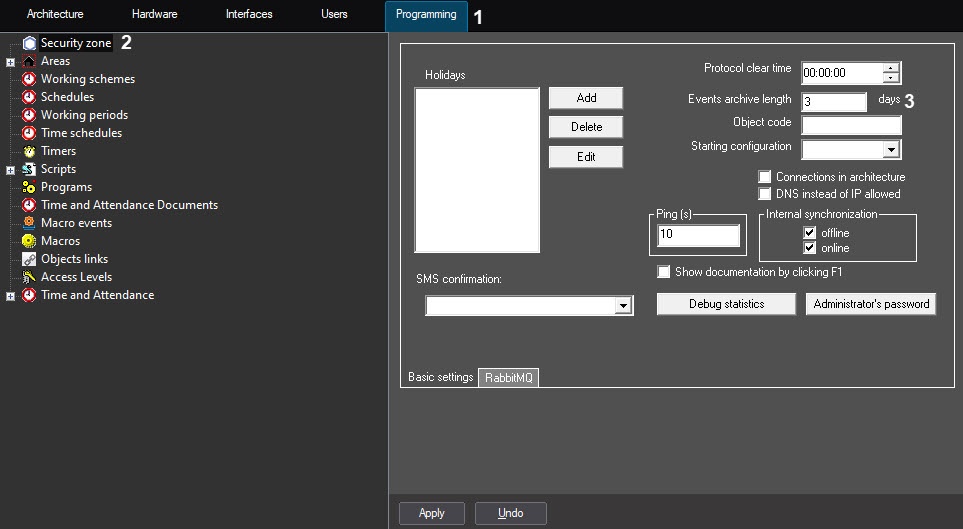Screen dimensions: 963x529
Task: Open the Starting configuration dropdown
Action: (891, 149)
